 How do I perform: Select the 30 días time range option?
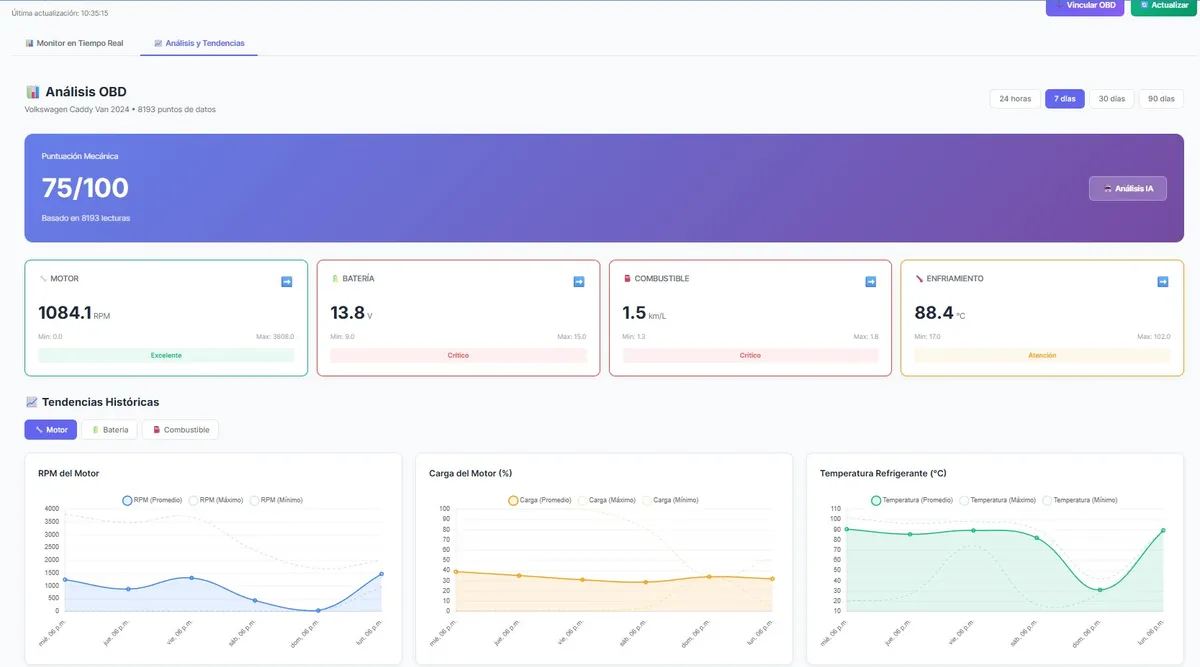(x=1112, y=98)
